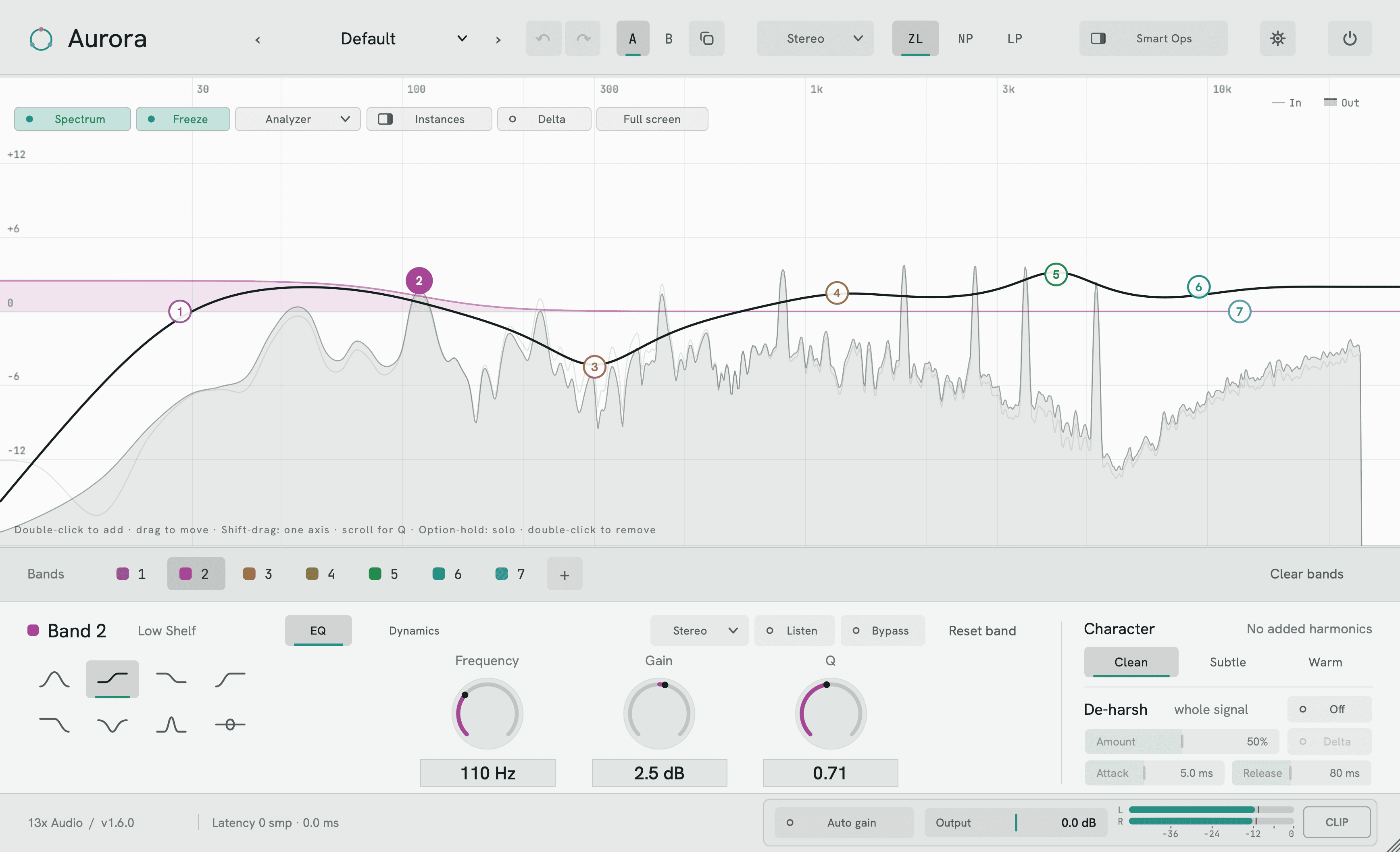This screenshot has height=852, width=1400.
Task: Toggle light/dark theme sun icon
Action: click(x=1278, y=39)
